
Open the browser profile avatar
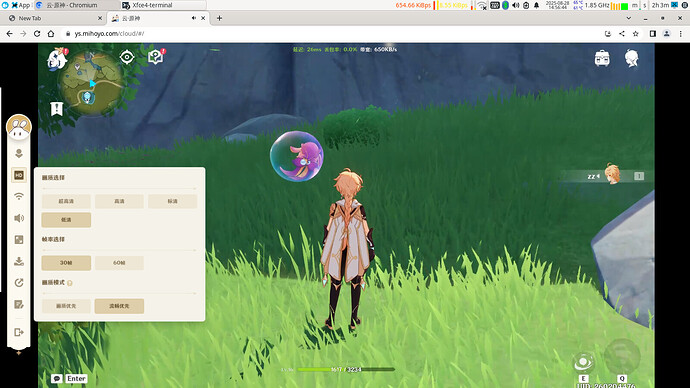pos(667,33)
